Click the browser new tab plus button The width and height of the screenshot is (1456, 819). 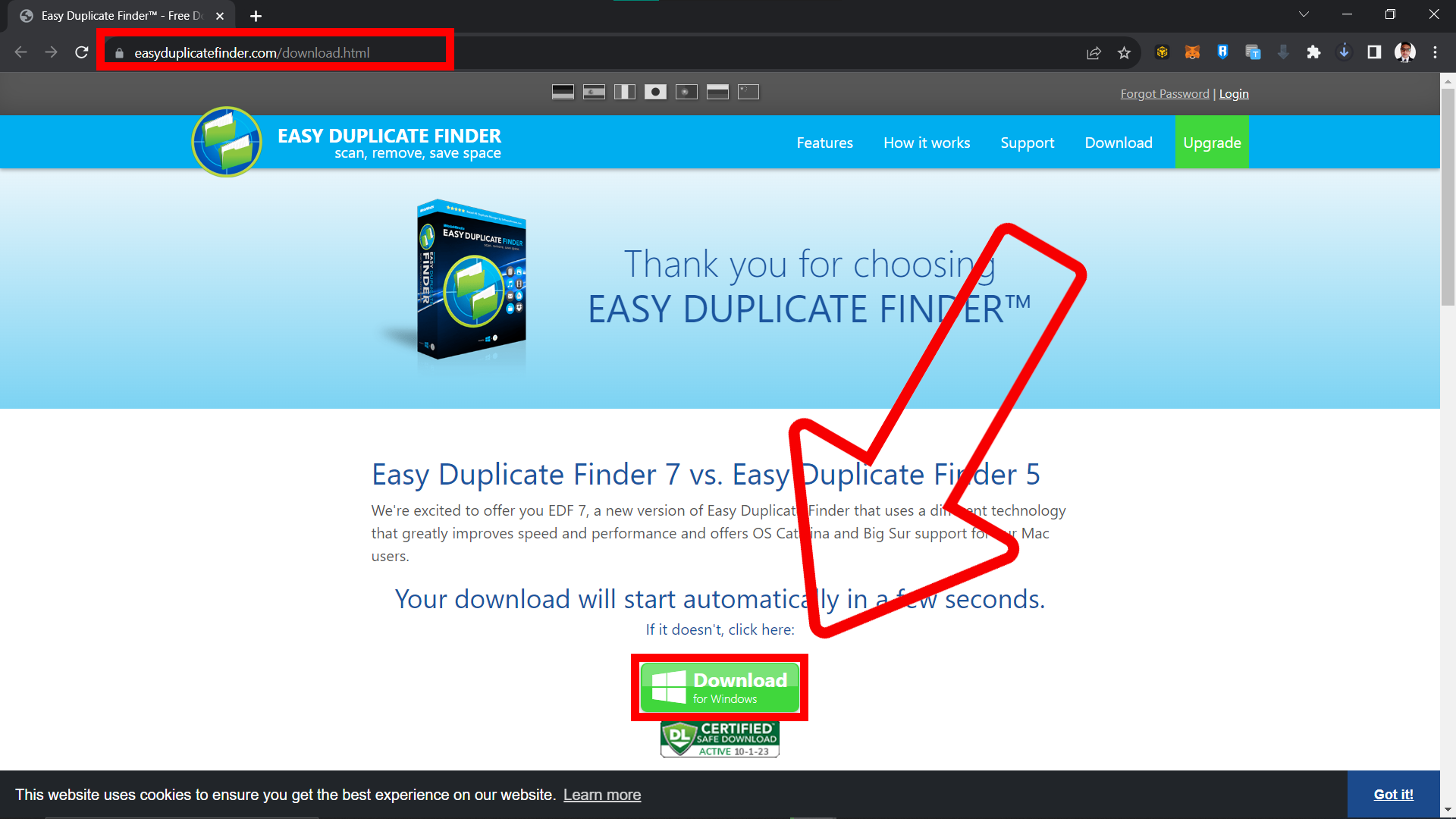tap(253, 15)
